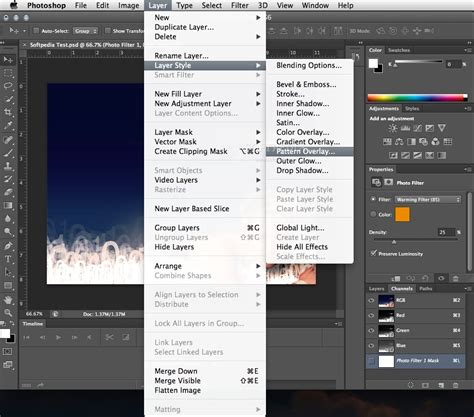The height and width of the screenshot is (417, 474).
Task: Select the Filter radio button
Action: (373, 199)
